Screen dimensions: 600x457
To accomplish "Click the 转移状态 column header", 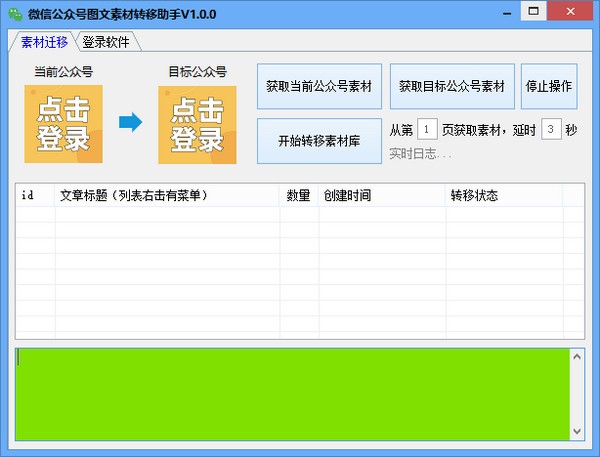I will [504, 195].
